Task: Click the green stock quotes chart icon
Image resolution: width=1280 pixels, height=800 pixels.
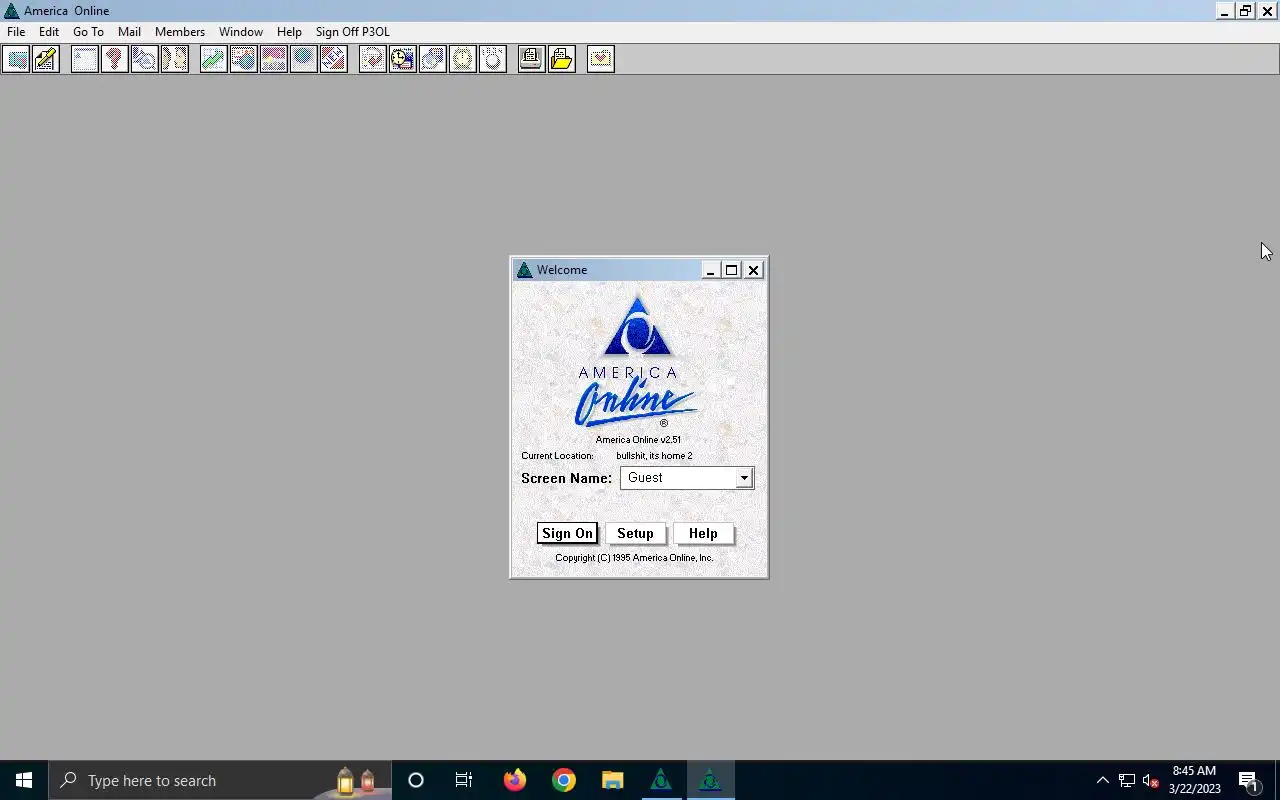Action: [x=214, y=59]
